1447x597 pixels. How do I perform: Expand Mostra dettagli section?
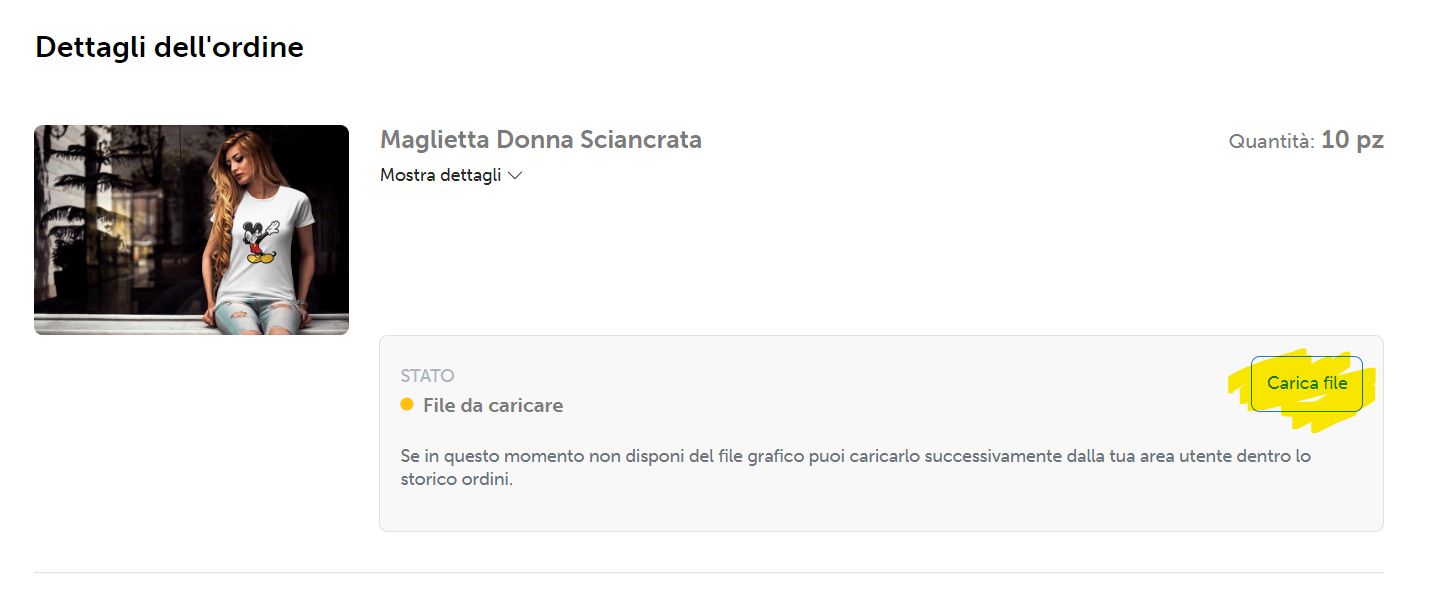coord(441,176)
